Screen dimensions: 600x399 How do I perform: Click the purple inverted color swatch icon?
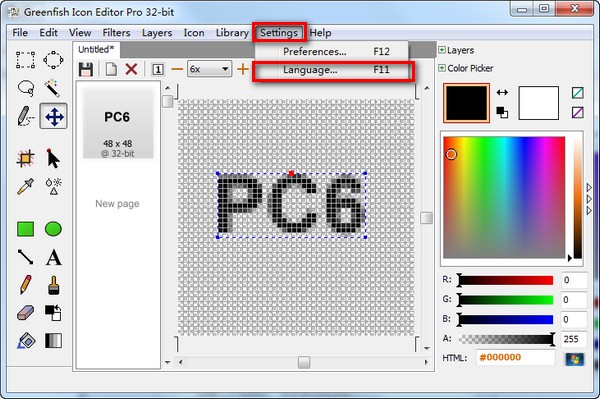(x=578, y=112)
